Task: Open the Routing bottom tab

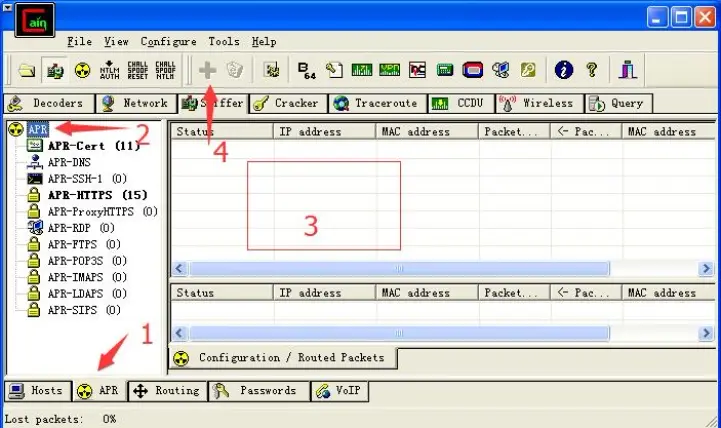Action: tap(167, 391)
